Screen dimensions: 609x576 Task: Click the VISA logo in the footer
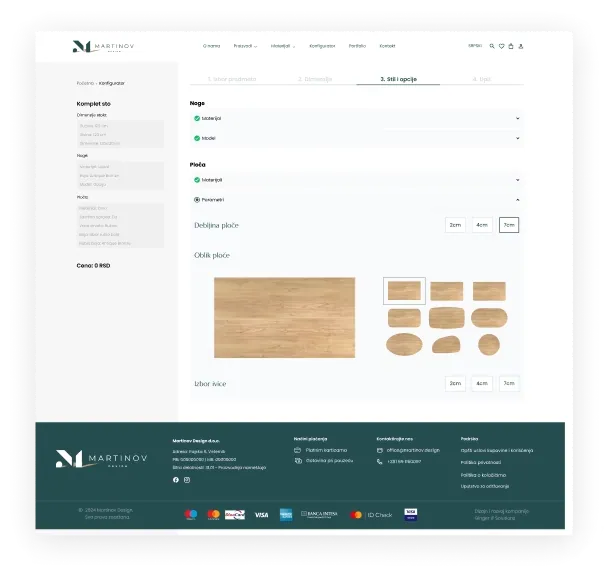tap(261, 515)
